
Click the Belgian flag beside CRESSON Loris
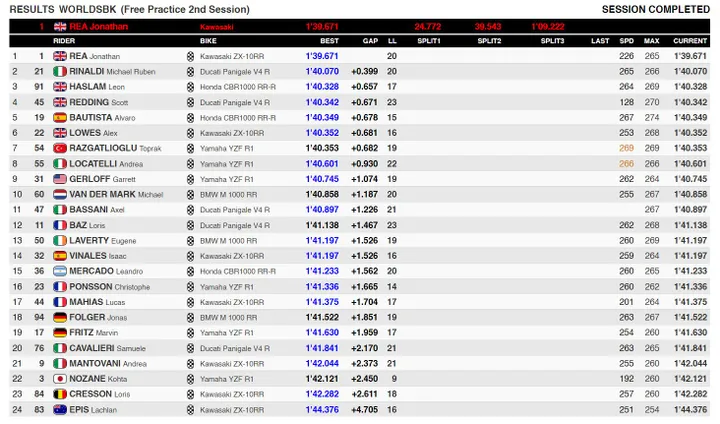tap(60, 394)
